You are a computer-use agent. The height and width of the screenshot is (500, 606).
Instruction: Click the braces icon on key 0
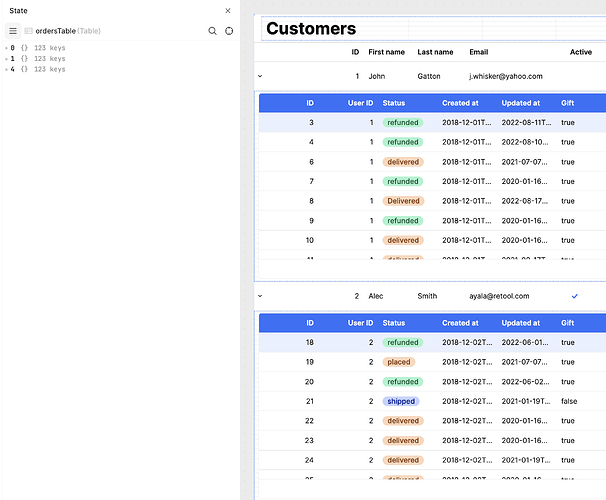pyautogui.click(x=24, y=47)
